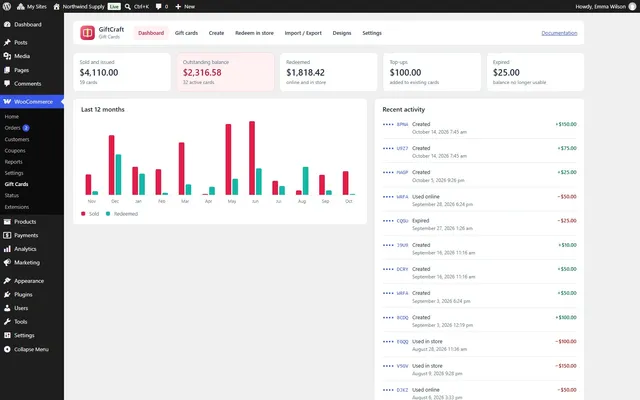Open card code link for Expired -$25.00 entry
This screenshot has width=640, height=400.
pyautogui.click(x=396, y=221)
